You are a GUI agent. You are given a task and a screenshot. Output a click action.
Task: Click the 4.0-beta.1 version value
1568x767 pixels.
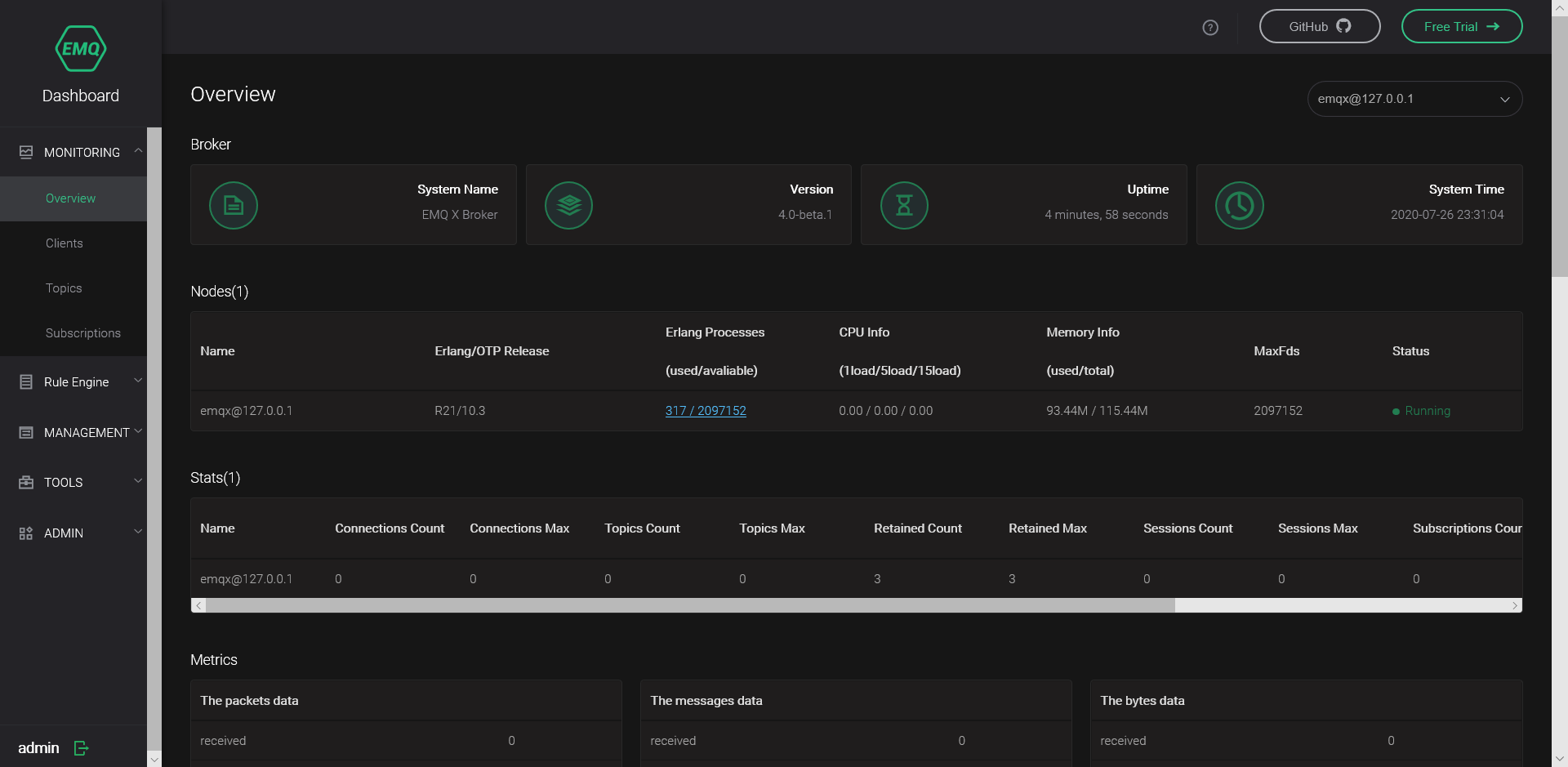pos(805,215)
